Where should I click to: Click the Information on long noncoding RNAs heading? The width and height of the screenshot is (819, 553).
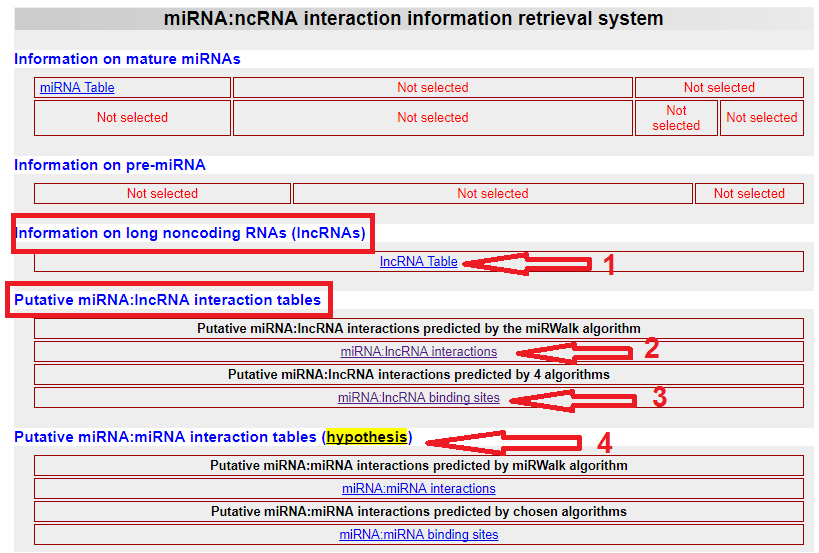[x=190, y=234]
